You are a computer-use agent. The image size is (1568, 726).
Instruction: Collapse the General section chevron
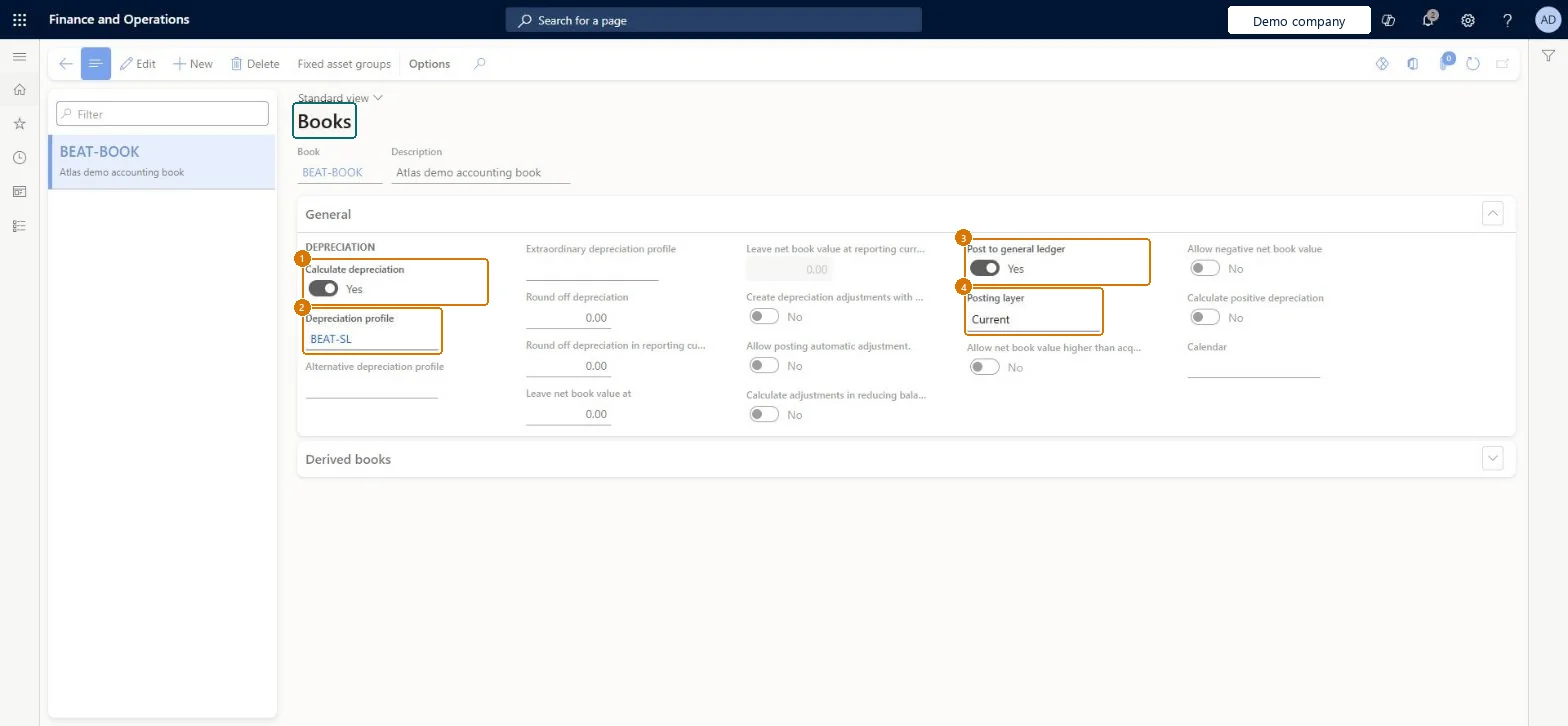[1493, 213]
